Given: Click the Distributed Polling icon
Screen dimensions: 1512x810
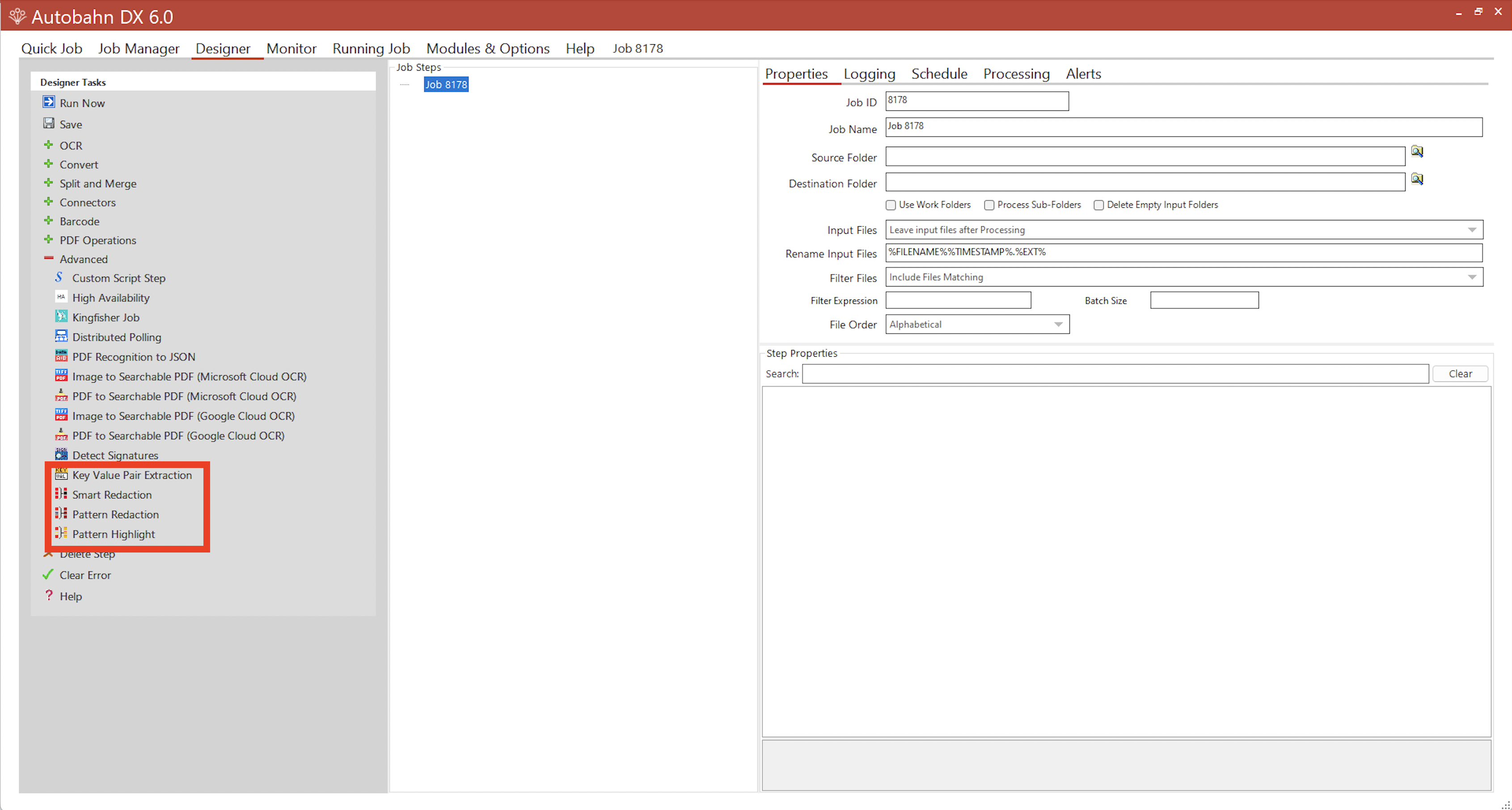Looking at the screenshot, I should click(x=61, y=336).
